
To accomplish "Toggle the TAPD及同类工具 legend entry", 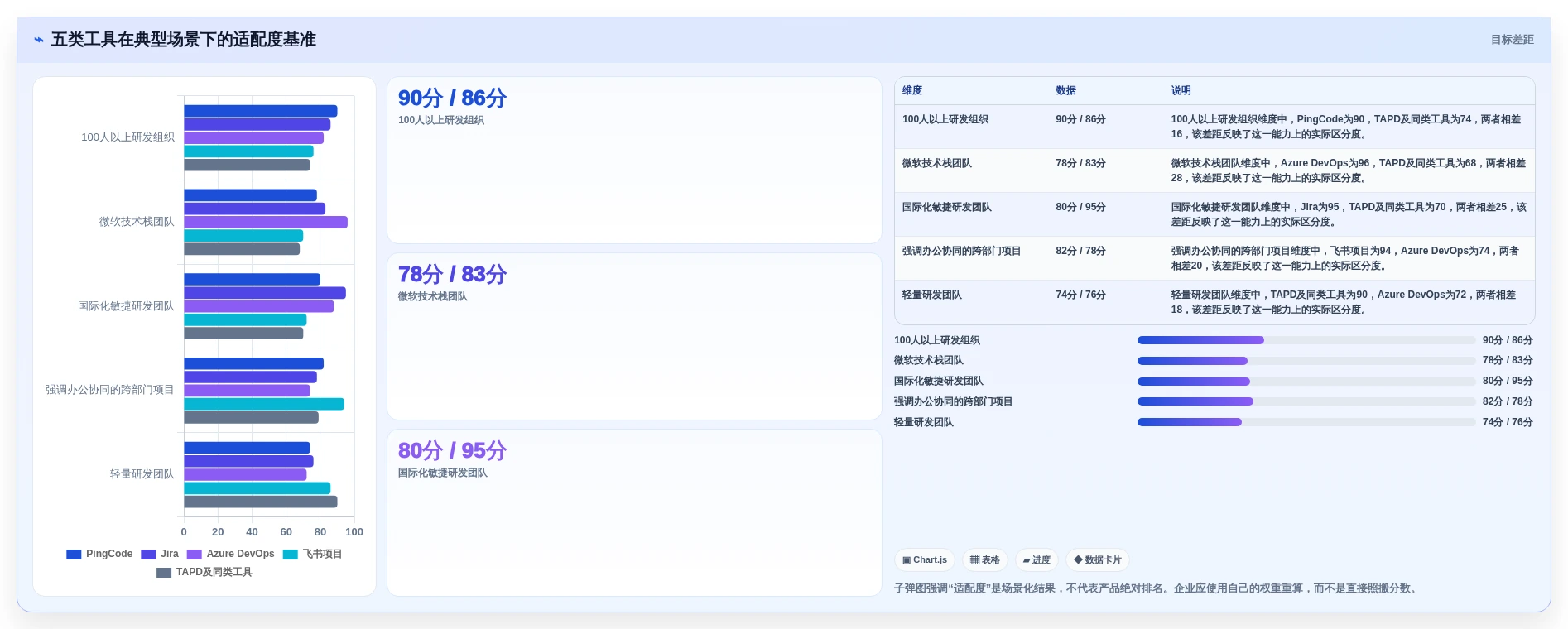I will coord(204,573).
